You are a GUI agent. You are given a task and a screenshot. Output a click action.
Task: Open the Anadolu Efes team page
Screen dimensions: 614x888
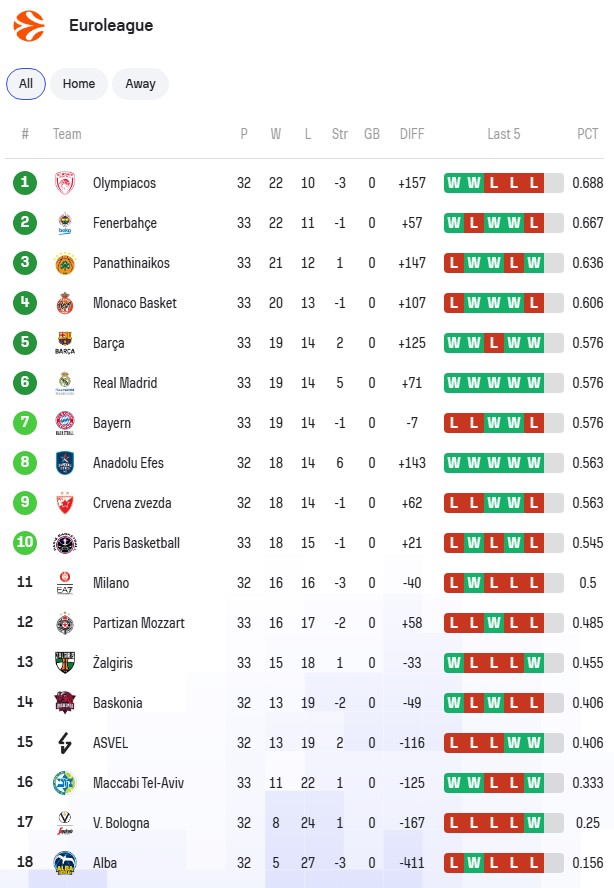128,463
